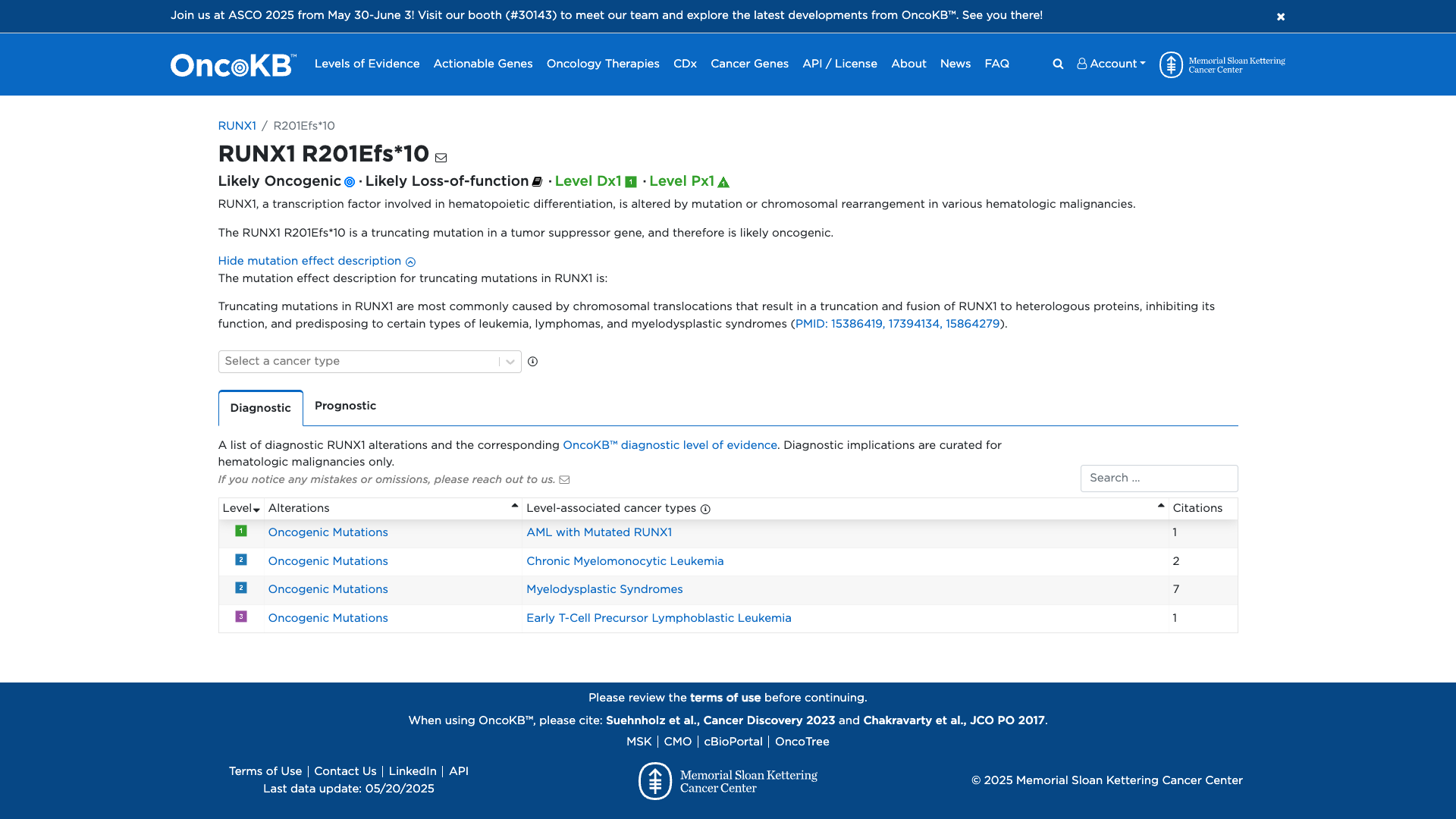Screen dimensions: 1456x819
Task: Collapse via the chevron-up circle icon
Action: 410,262
